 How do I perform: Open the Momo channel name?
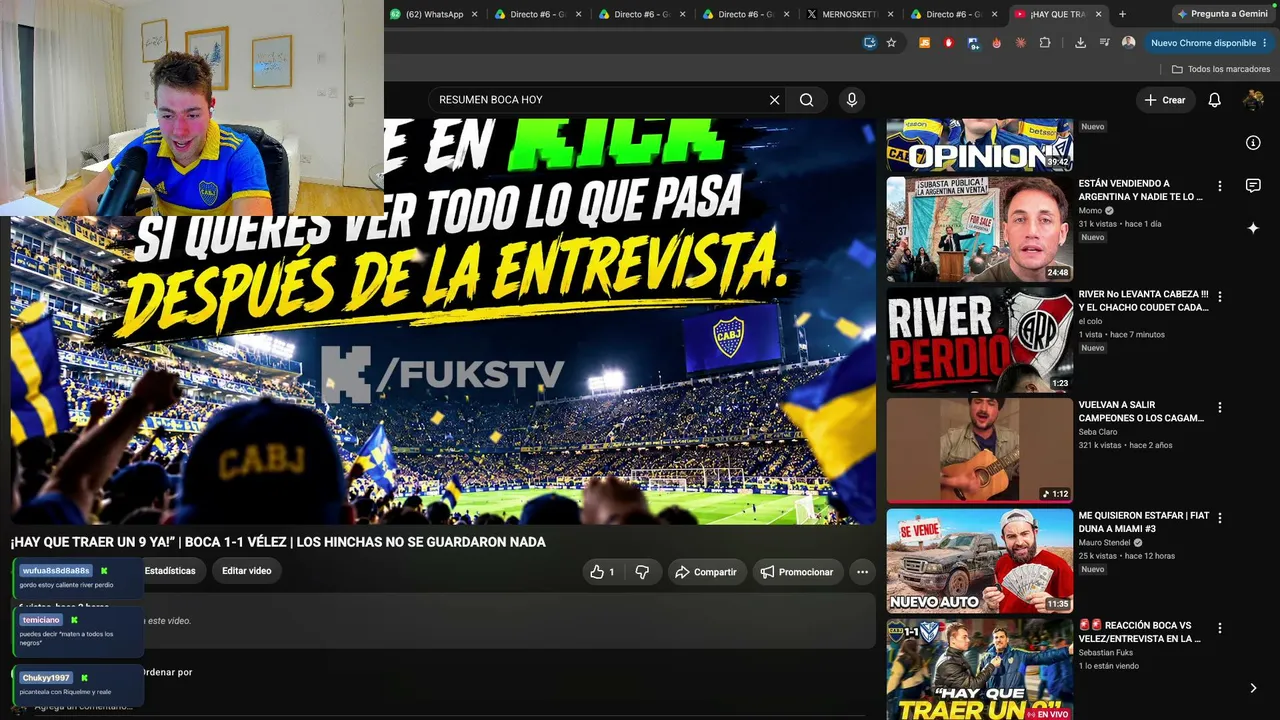point(1090,211)
